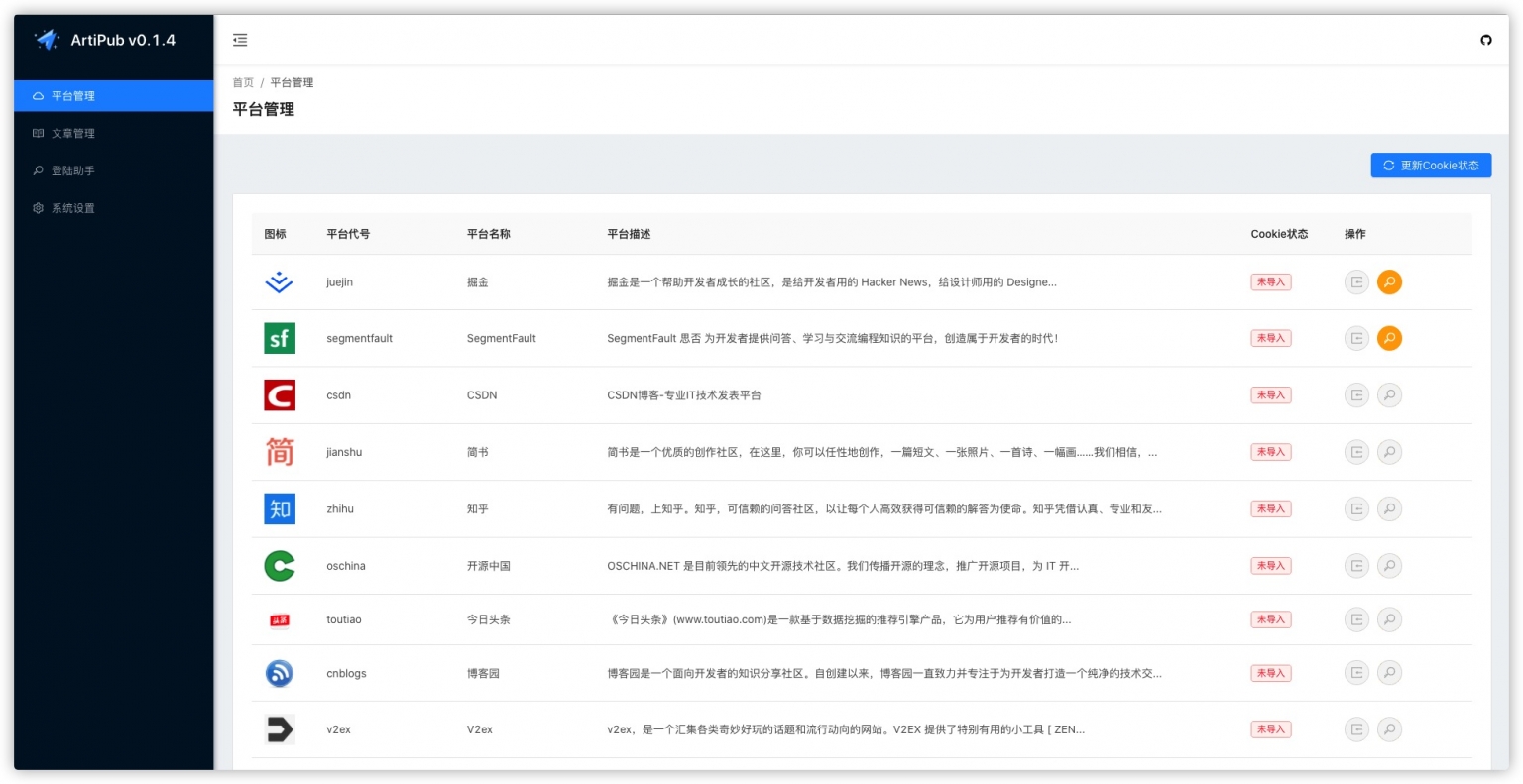Click the orange login-check icon for segmentfault
1523x784 pixels.
tap(1389, 338)
